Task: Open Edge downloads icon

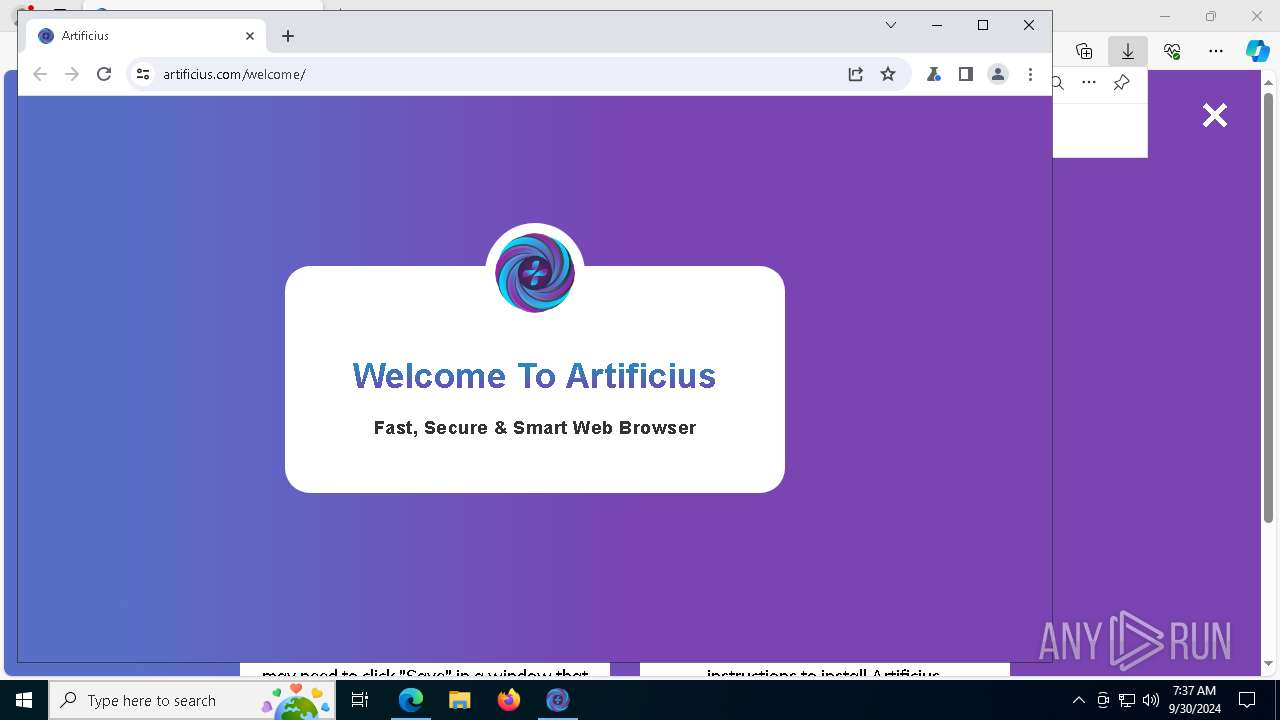Action: point(1128,51)
